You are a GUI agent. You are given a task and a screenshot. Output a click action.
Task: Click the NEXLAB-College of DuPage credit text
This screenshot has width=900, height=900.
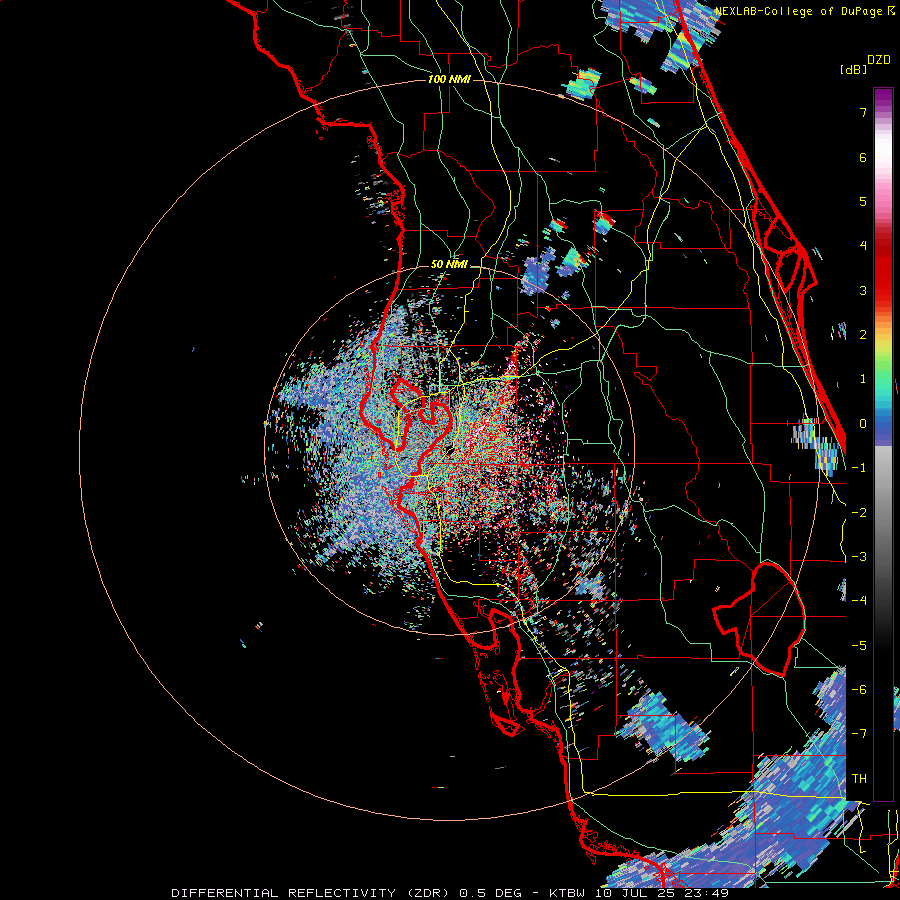coord(801,11)
